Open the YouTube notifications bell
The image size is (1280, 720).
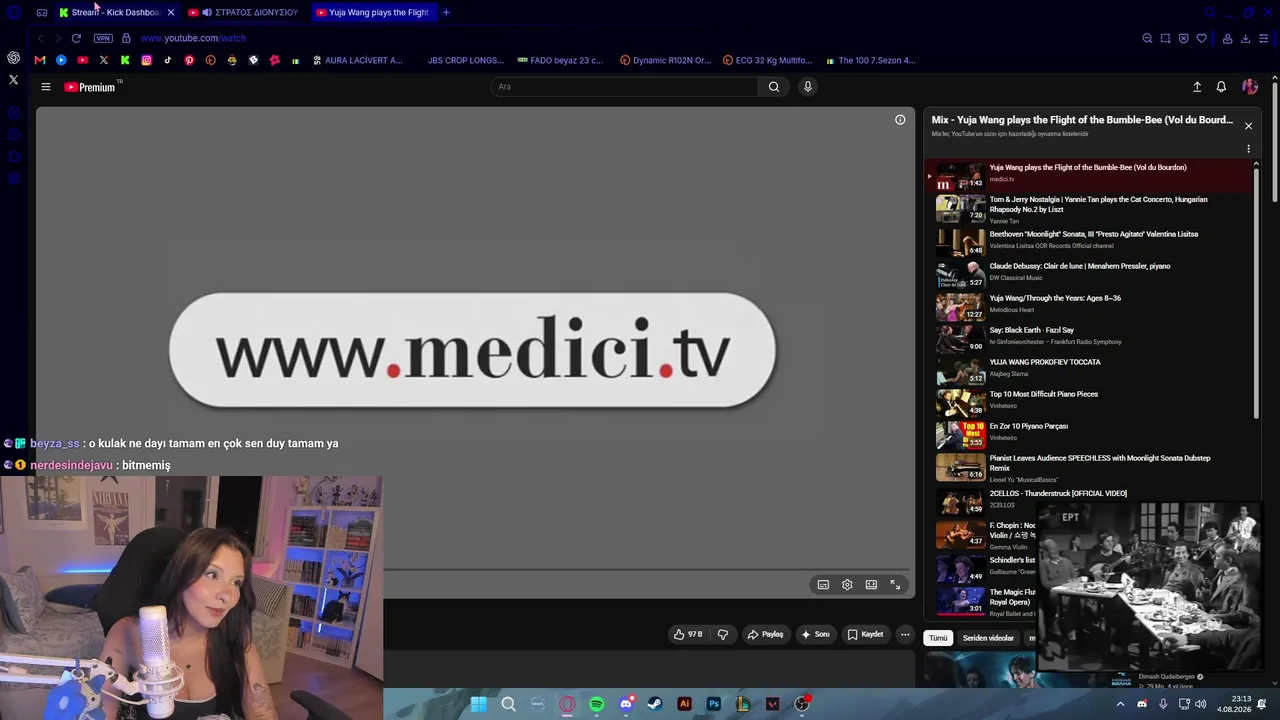click(1221, 87)
